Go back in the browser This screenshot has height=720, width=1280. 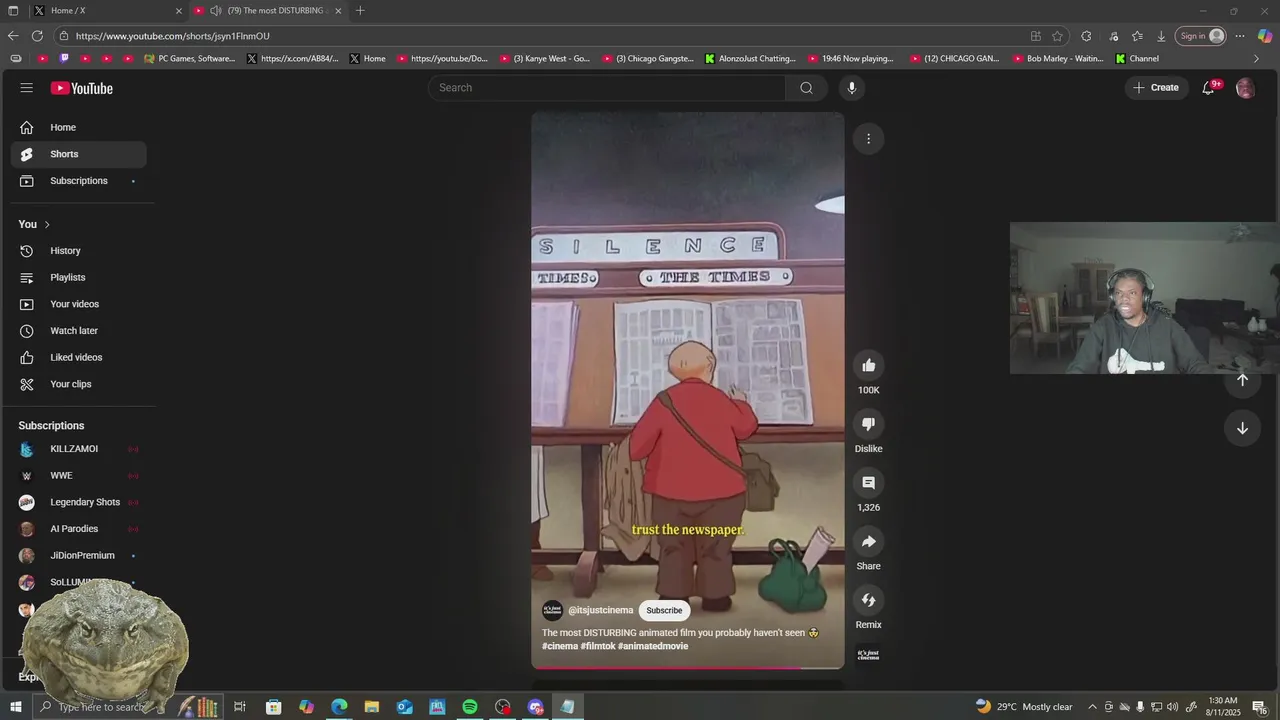tap(13, 36)
